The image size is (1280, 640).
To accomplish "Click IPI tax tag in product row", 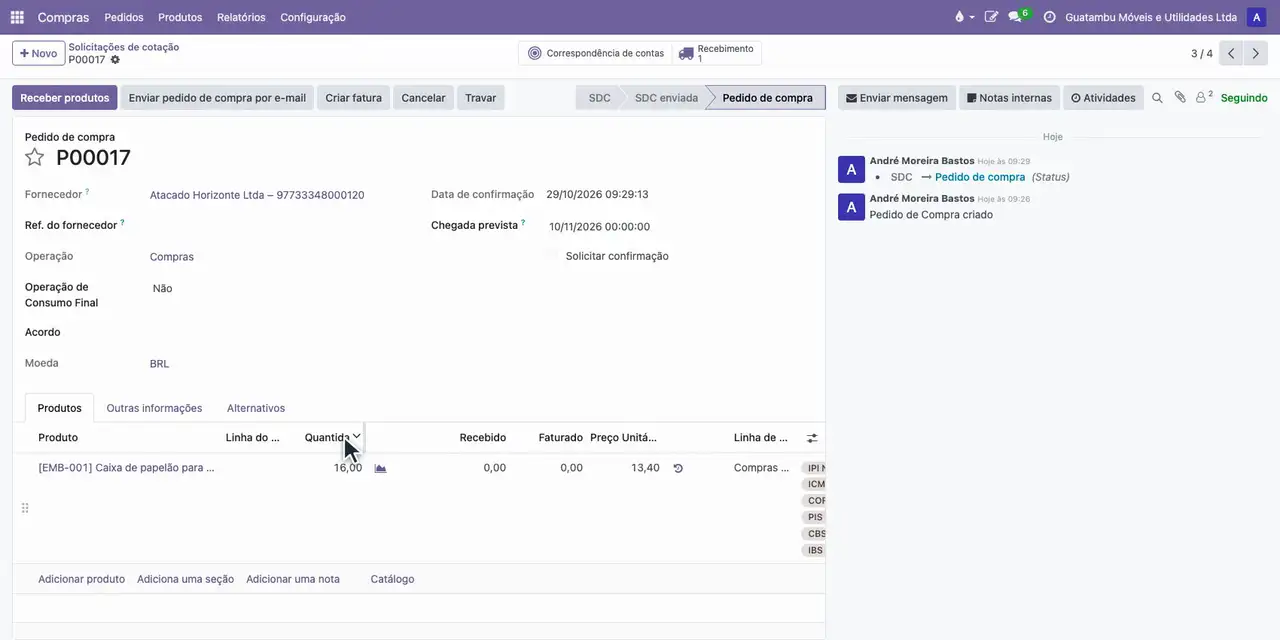I will (x=814, y=468).
